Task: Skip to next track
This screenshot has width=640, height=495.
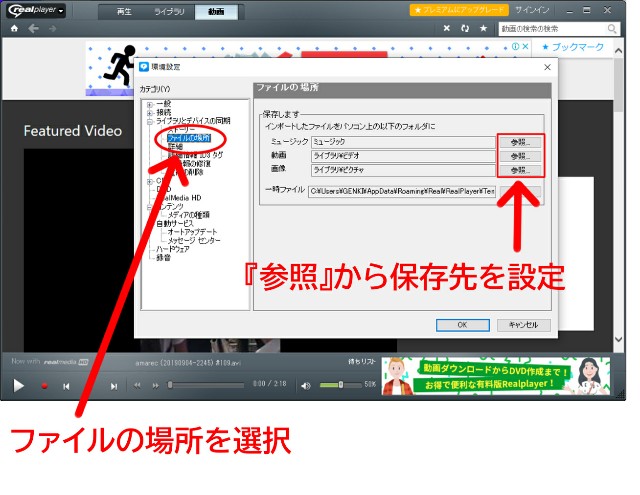Action: coord(114,386)
